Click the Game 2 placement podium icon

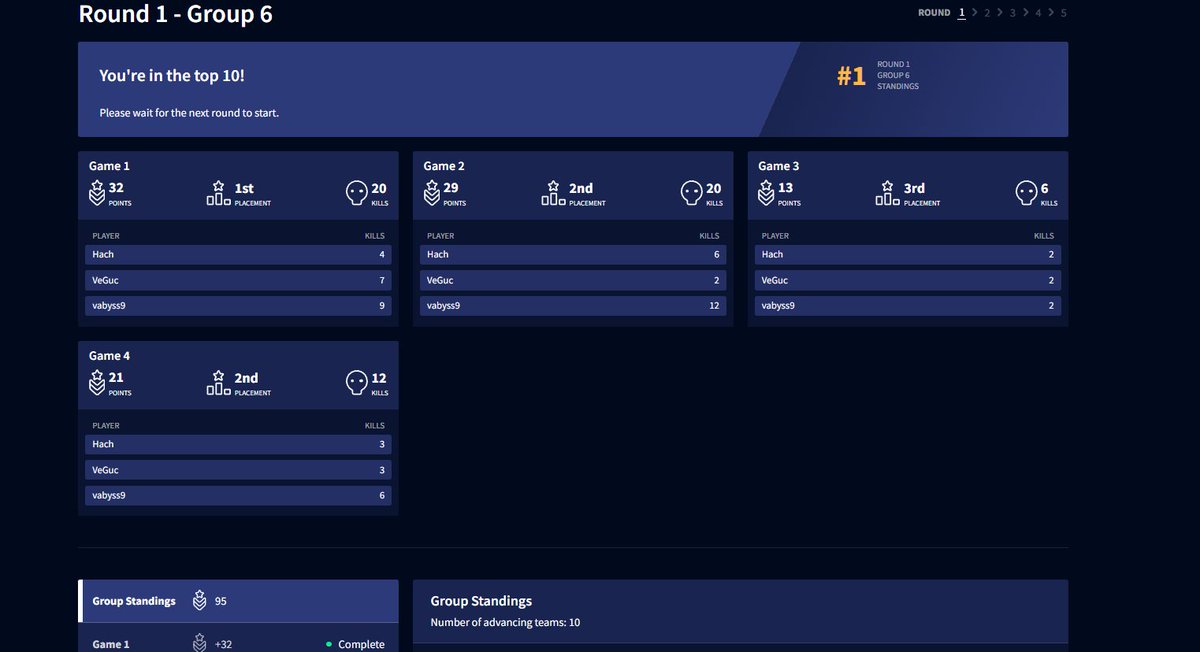coord(553,193)
